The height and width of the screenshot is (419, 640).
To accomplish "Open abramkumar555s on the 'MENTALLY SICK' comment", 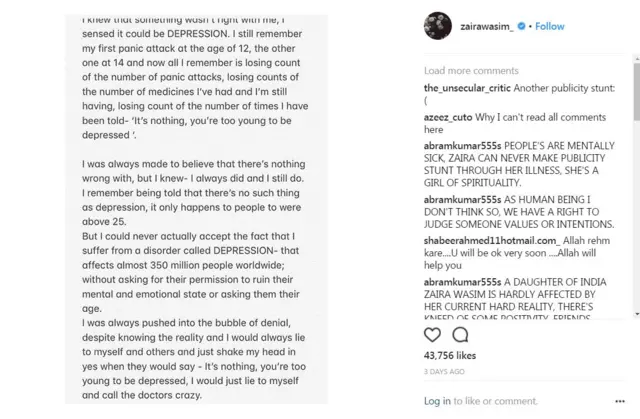I will (x=470, y=145).
